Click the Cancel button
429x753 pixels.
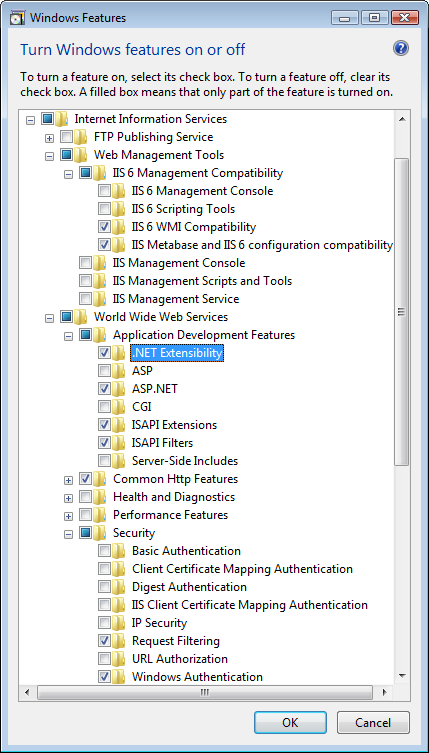[x=373, y=722]
